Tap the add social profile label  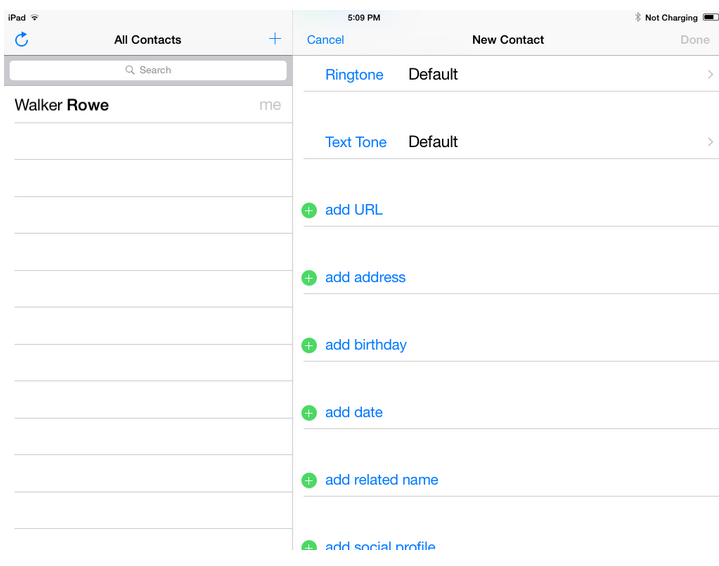[380, 545]
